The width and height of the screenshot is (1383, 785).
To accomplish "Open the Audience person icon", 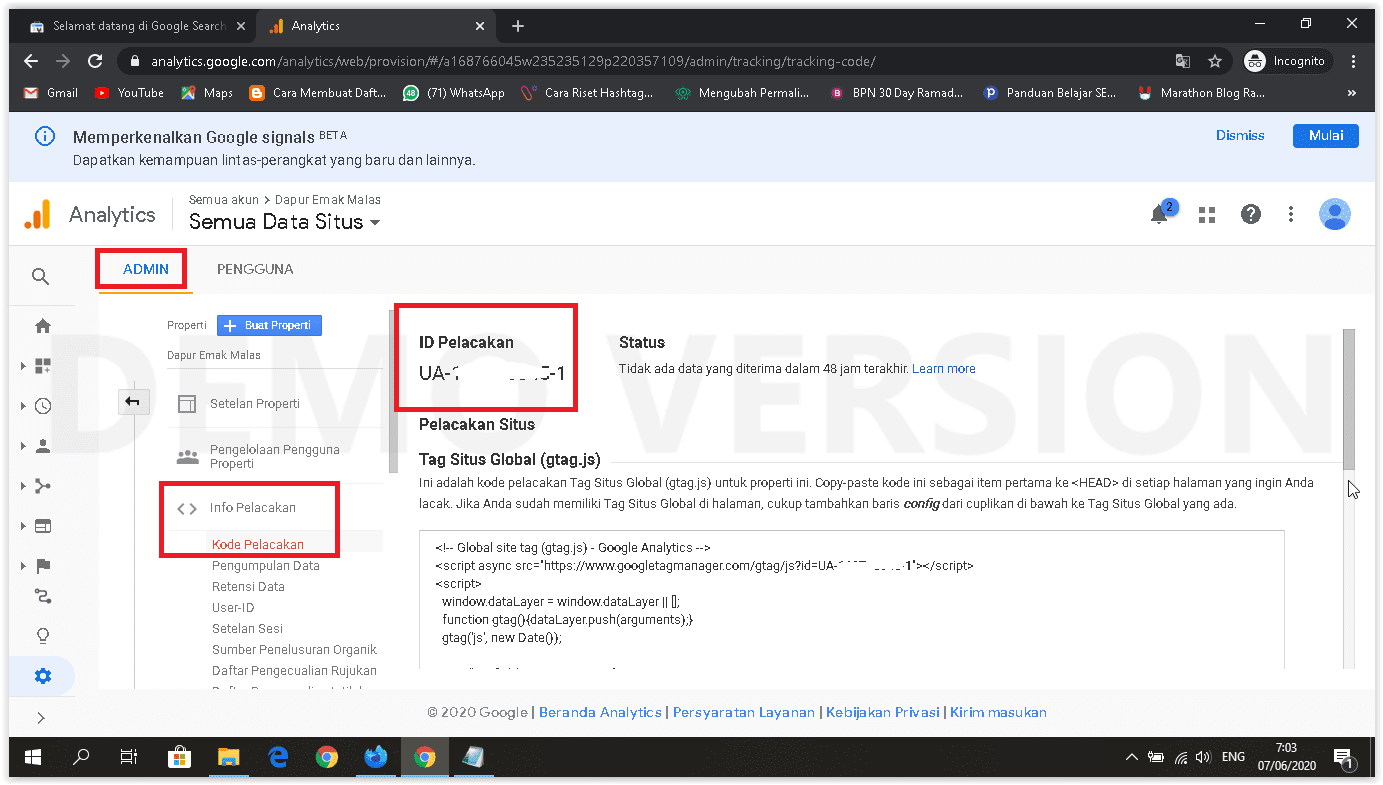I will tap(43, 446).
